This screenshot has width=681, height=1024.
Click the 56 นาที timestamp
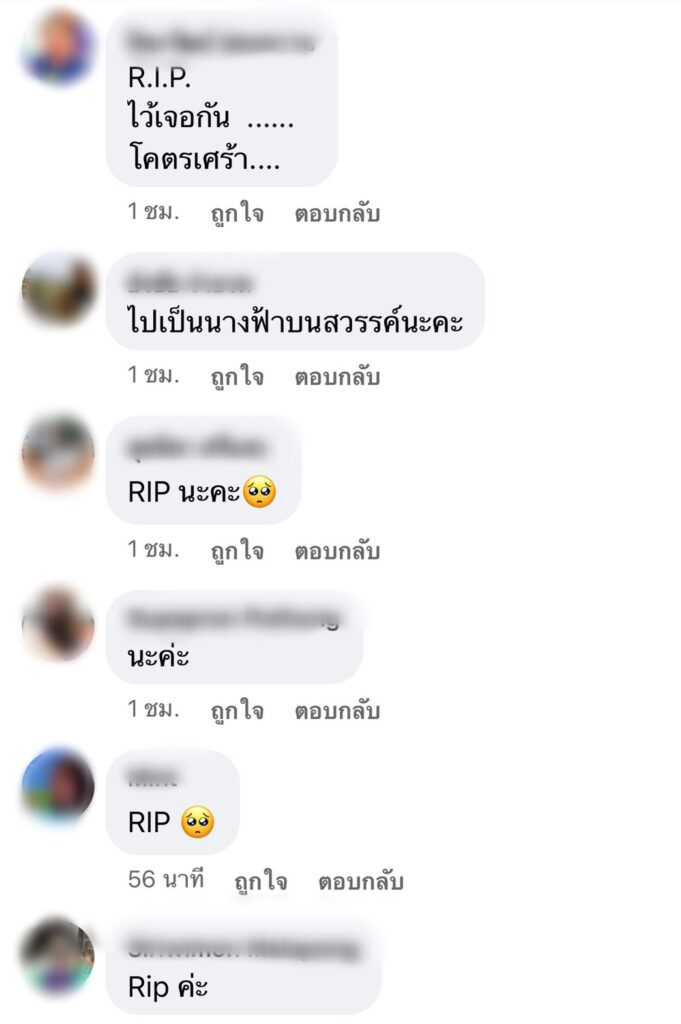[x=166, y=880]
